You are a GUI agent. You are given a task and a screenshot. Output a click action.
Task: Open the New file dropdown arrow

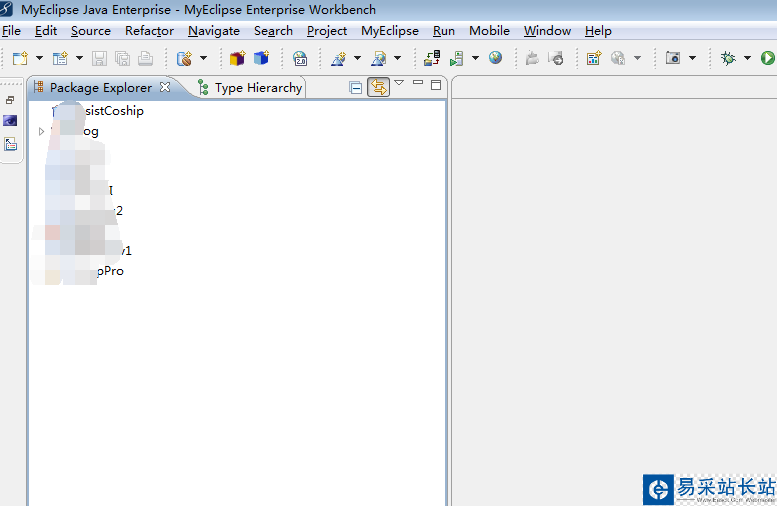39,58
